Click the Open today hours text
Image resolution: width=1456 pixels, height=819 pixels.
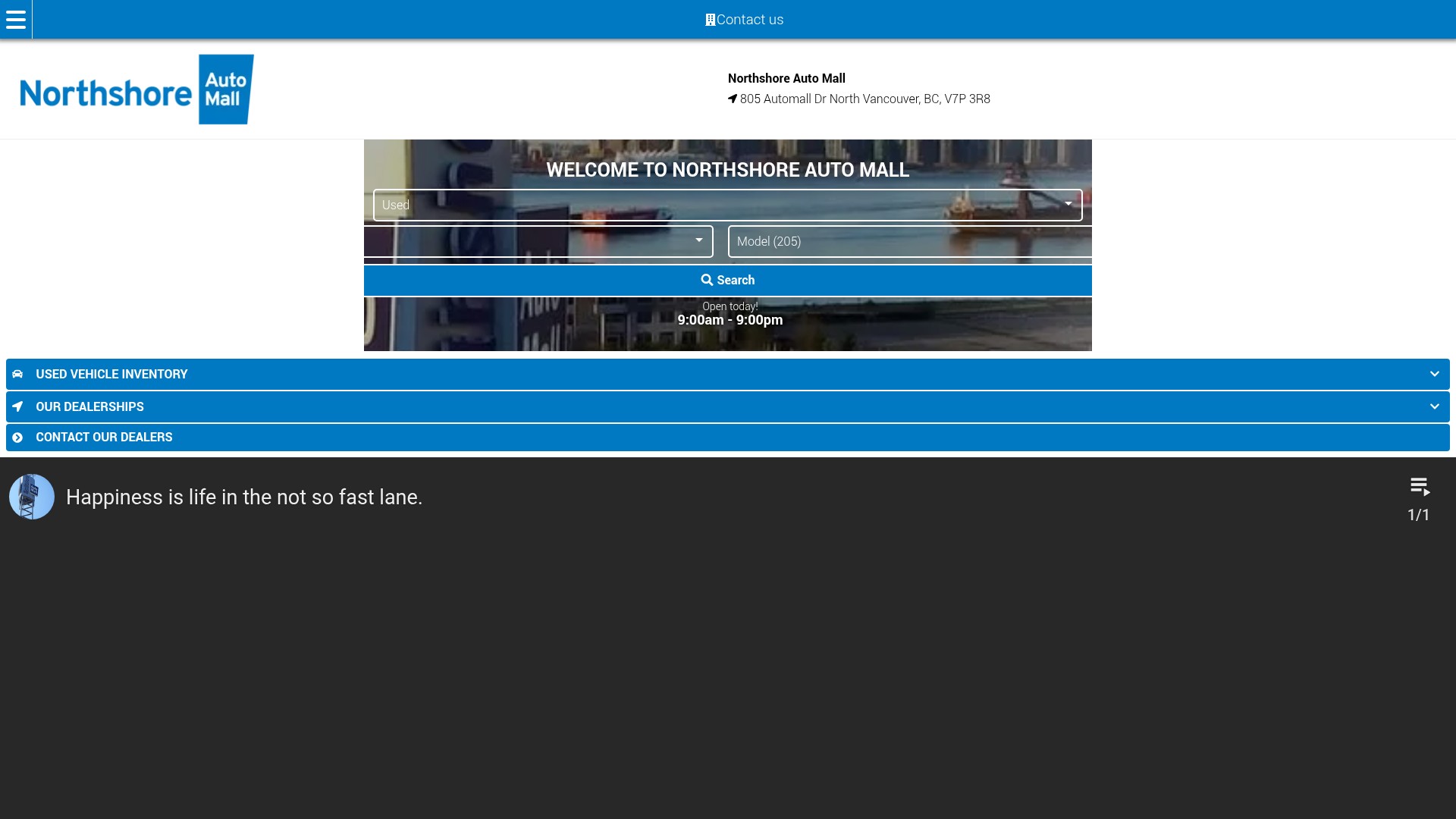point(730,314)
